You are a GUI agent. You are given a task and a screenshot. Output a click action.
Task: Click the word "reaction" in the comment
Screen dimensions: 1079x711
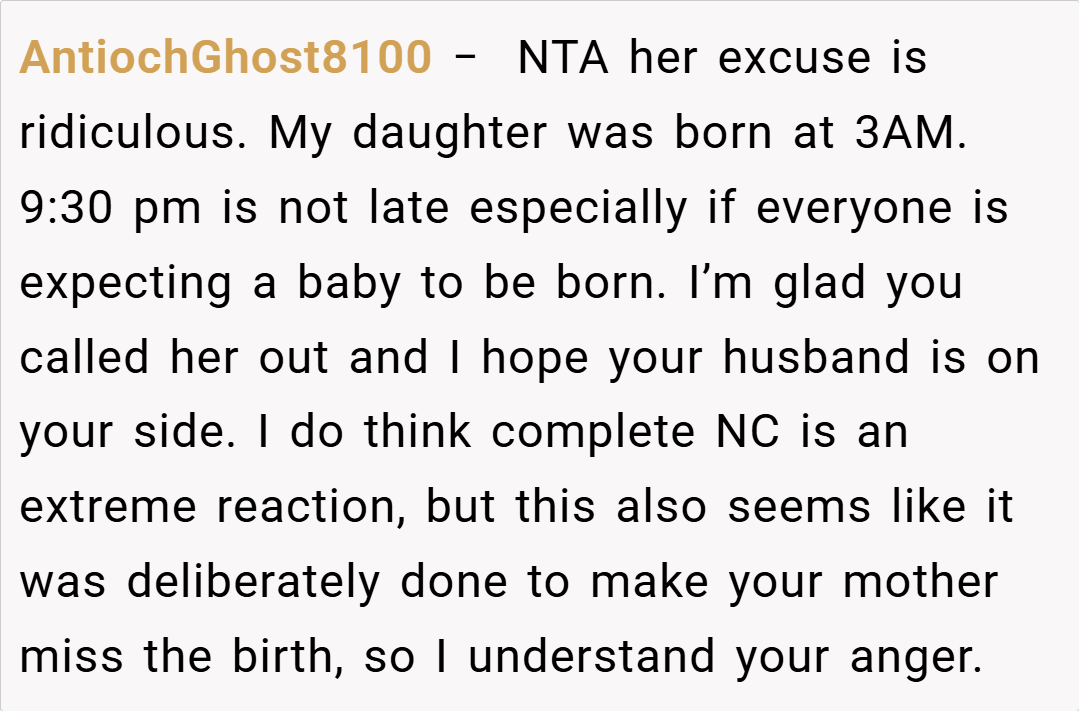pyautogui.click(x=310, y=508)
